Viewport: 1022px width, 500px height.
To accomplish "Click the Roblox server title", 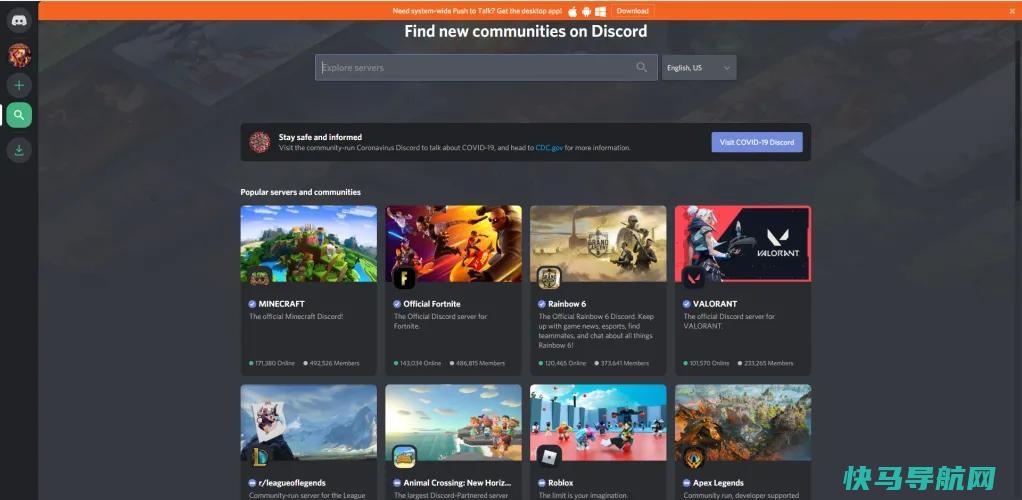I will 561,483.
